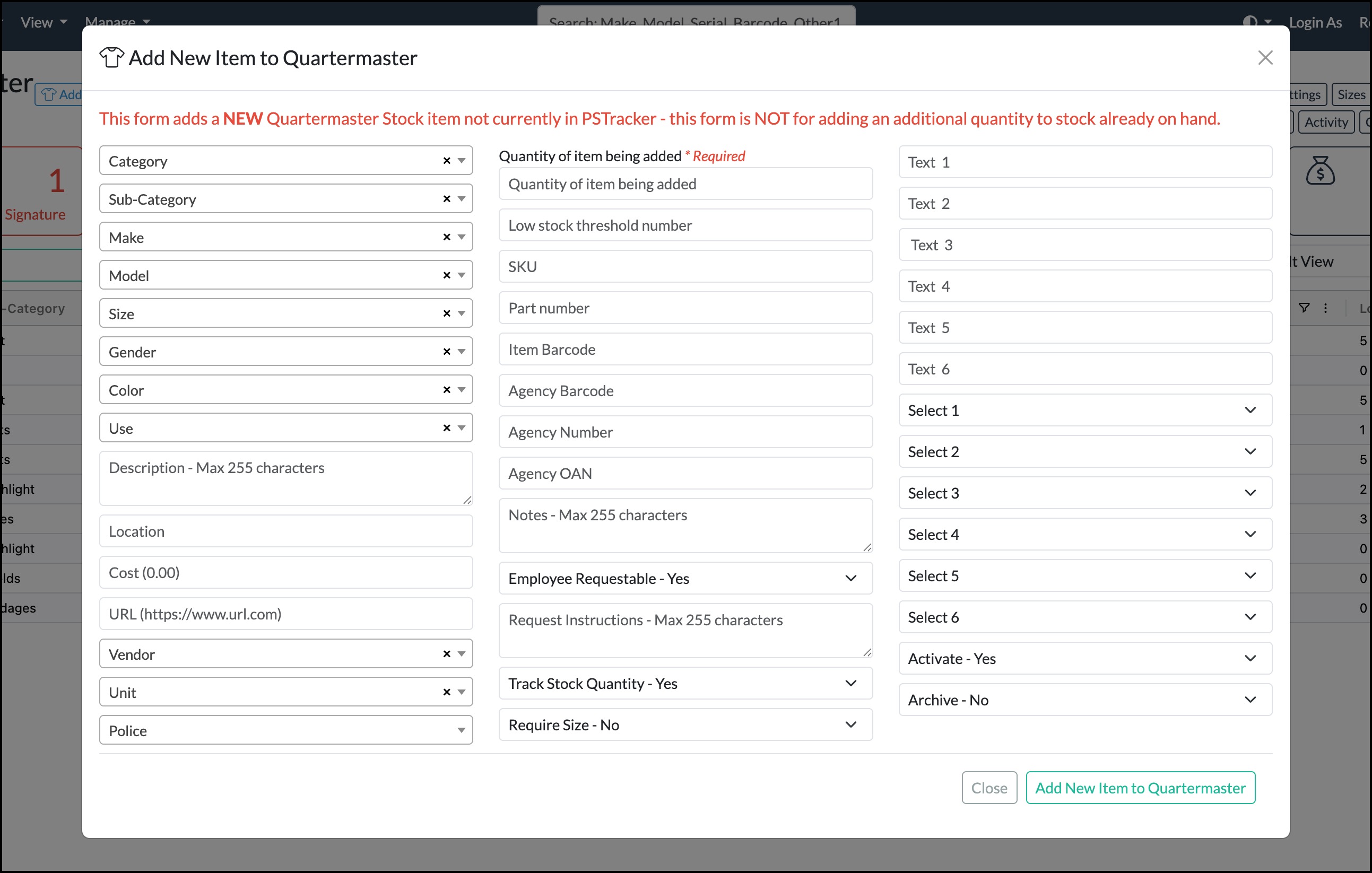Clear the Sub-Category selection x icon
This screenshot has width=1372, height=873.
coord(447,199)
